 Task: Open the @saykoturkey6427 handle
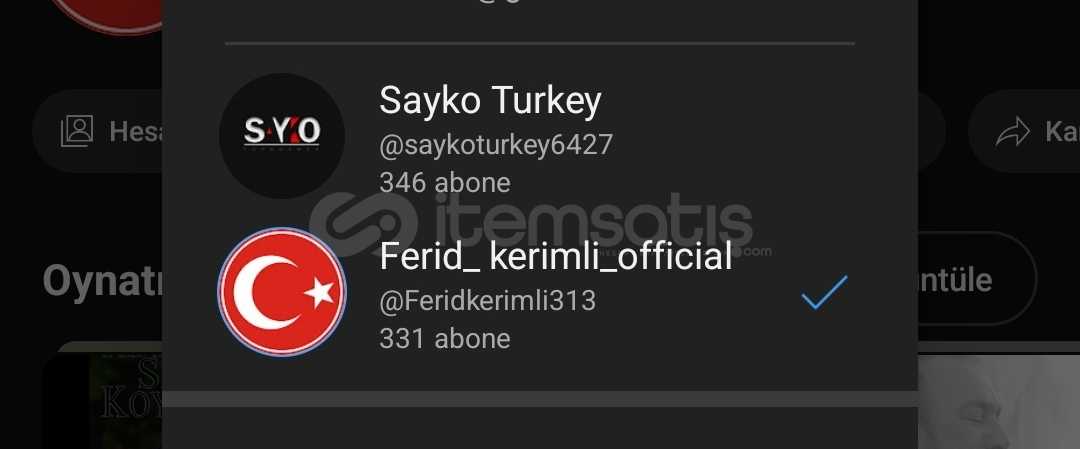pos(495,145)
